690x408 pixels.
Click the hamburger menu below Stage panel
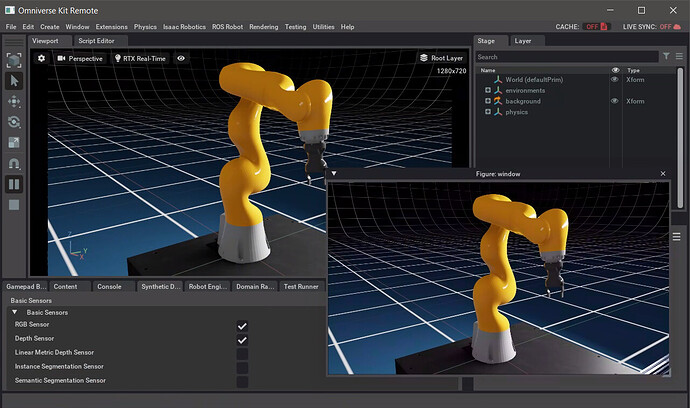click(676, 237)
